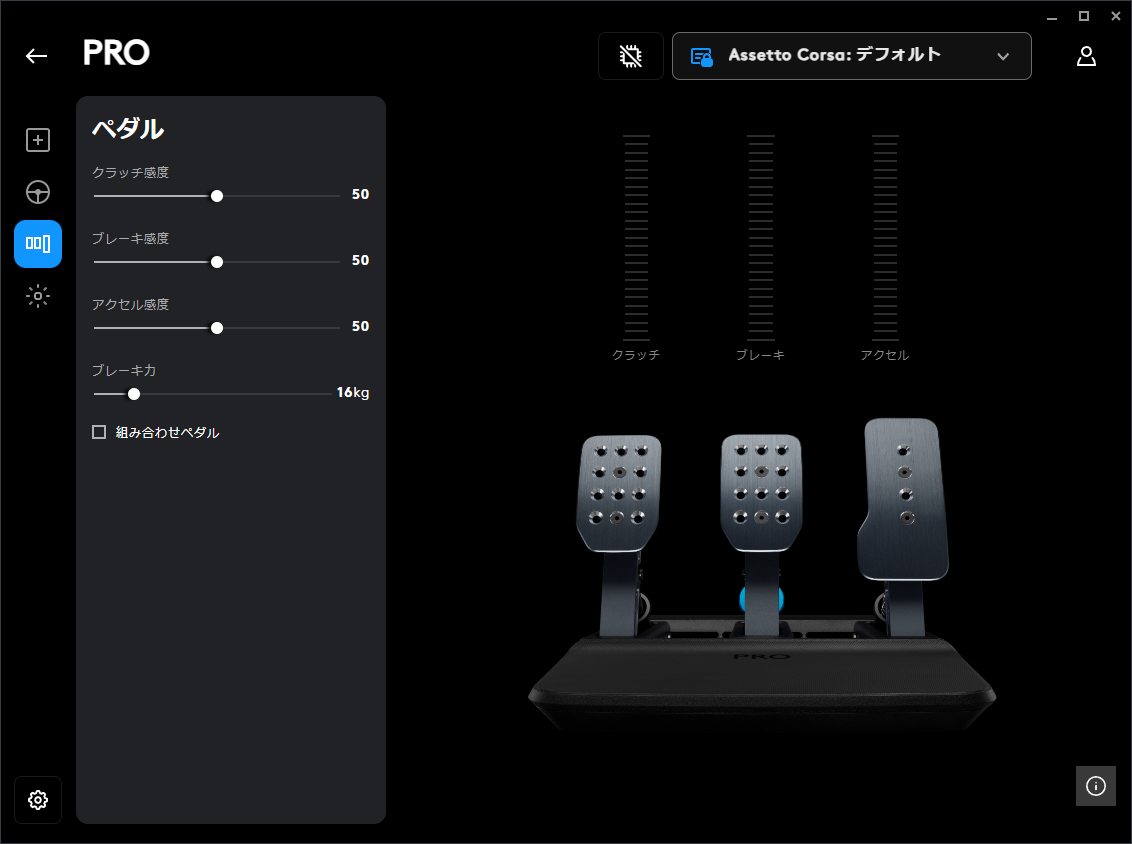Click the ペダル panel heading
The width and height of the screenshot is (1132, 844).
(x=128, y=129)
